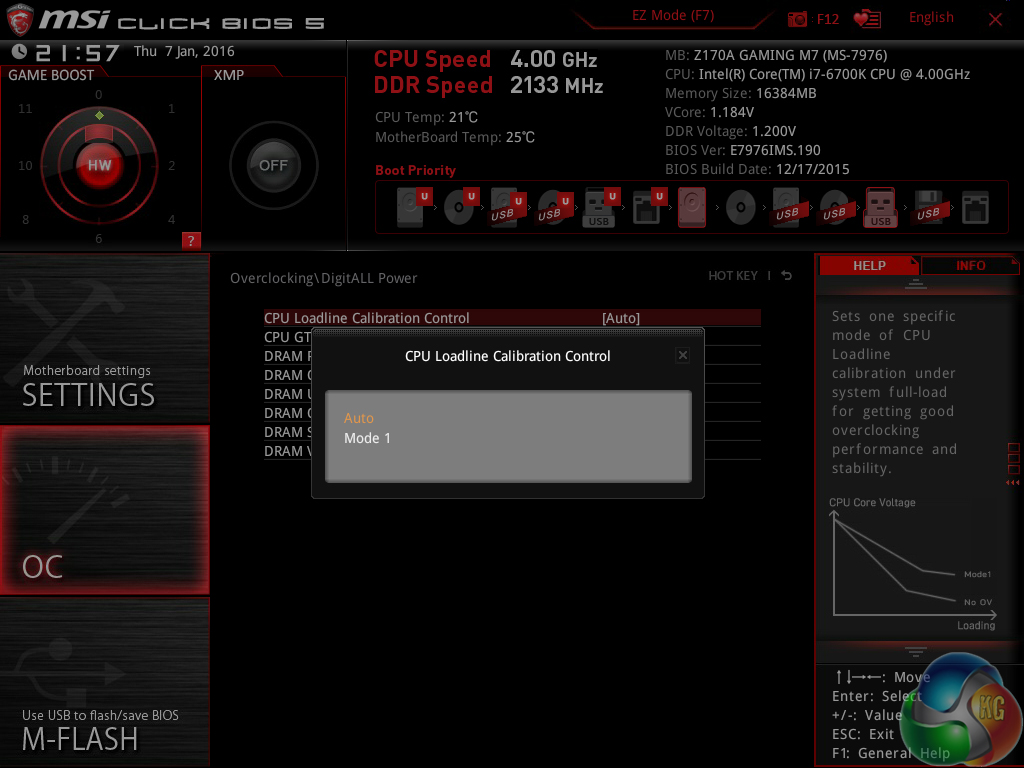The height and width of the screenshot is (768, 1024).
Task: Open the favorites heart list icon
Action: [867, 19]
